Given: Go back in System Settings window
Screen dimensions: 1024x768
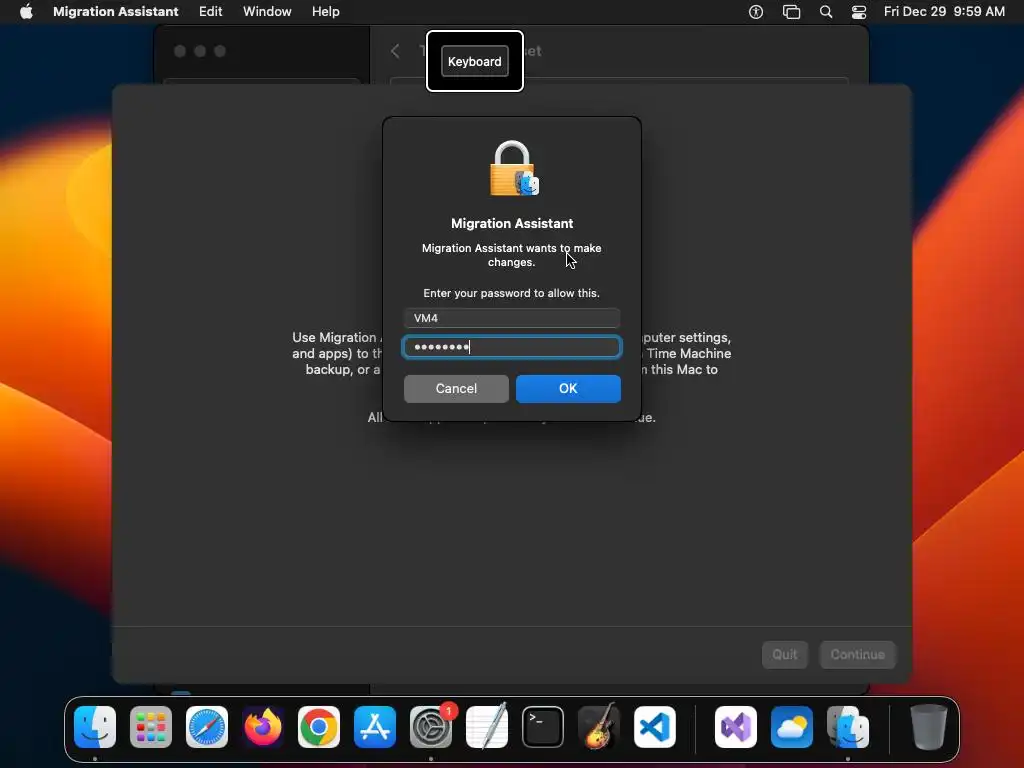Looking at the screenshot, I should pos(395,51).
